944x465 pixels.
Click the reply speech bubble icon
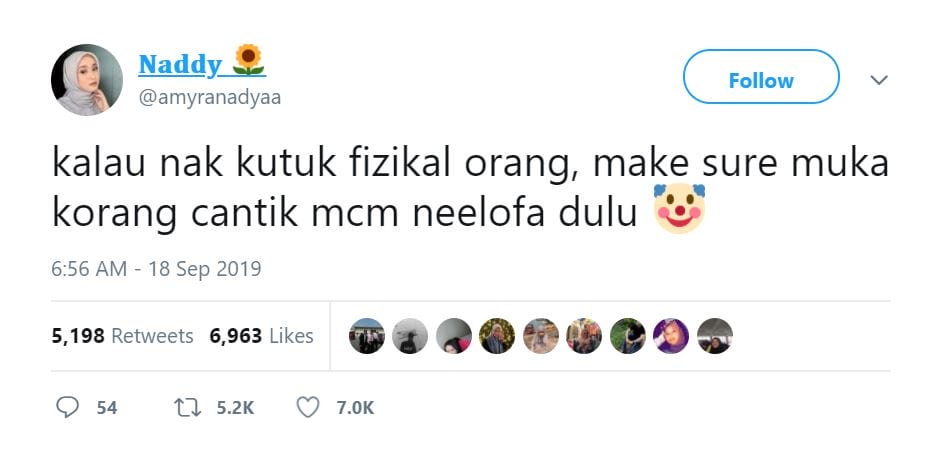coord(68,407)
